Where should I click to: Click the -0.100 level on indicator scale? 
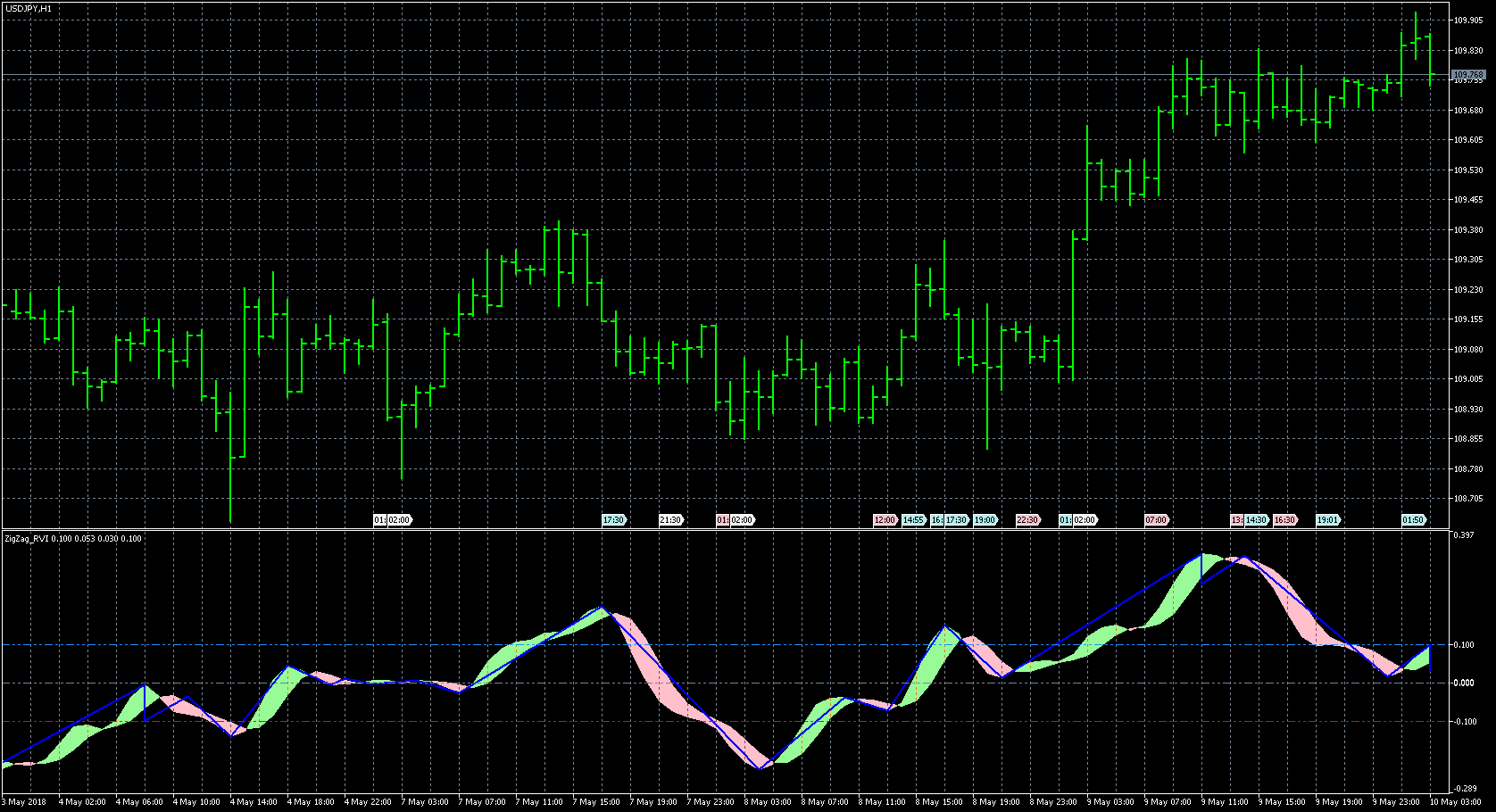(1464, 722)
